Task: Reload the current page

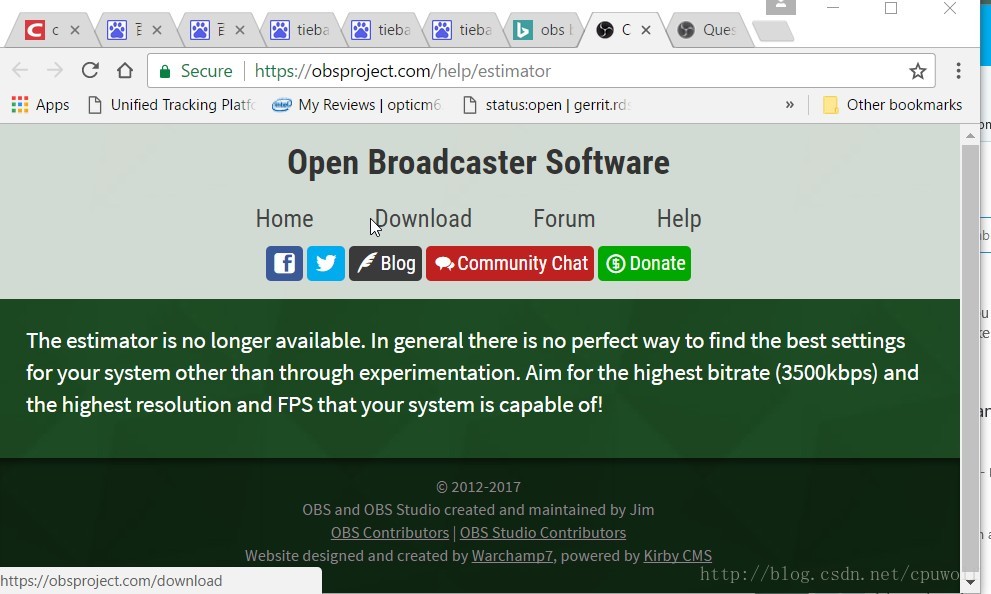Action: [x=90, y=70]
